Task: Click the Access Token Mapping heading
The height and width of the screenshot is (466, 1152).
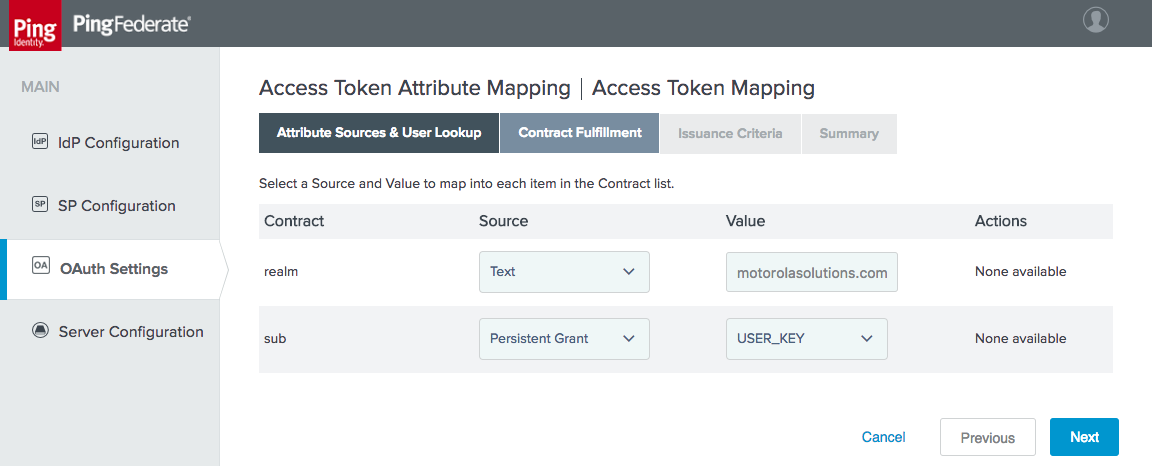Action: coord(703,88)
